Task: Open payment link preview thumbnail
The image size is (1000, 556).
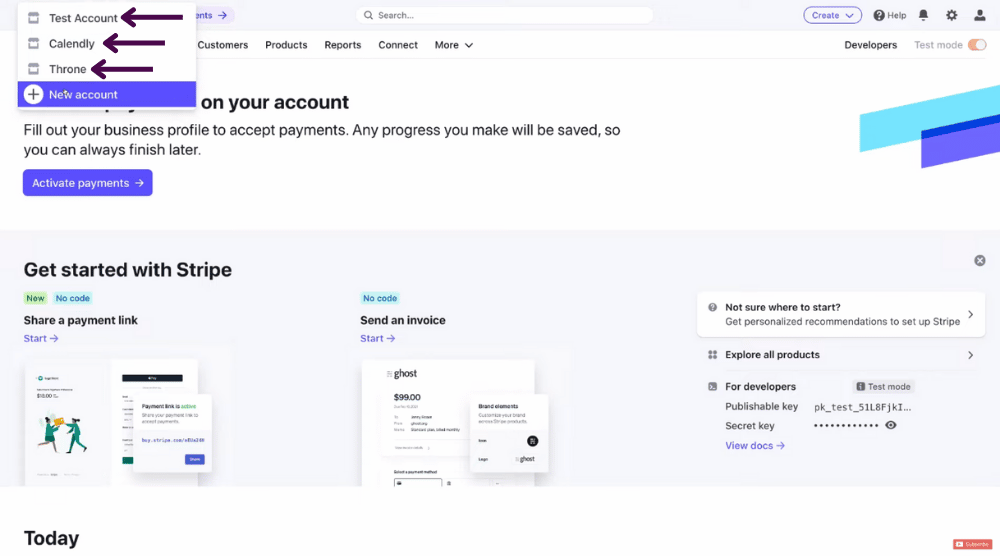Action: coord(119,422)
